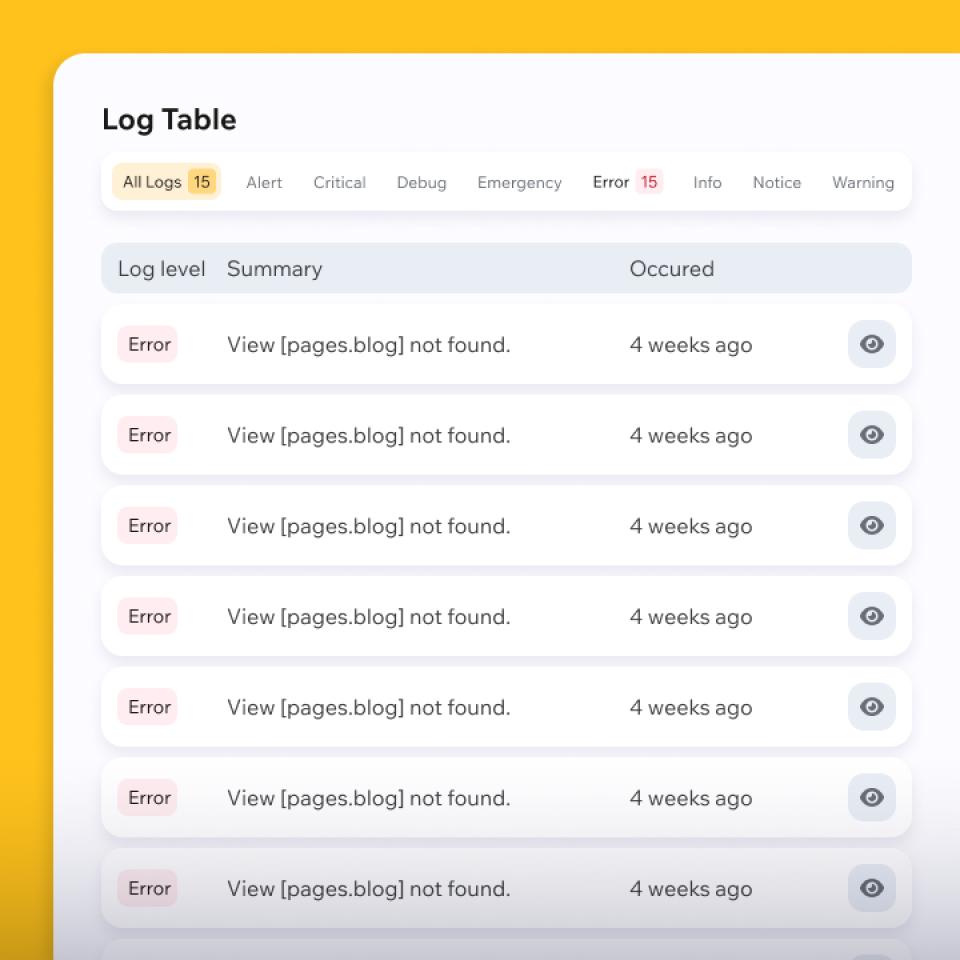Click the eye icon in the first log row
The height and width of the screenshot is (960, 960).
coord(871,344)
